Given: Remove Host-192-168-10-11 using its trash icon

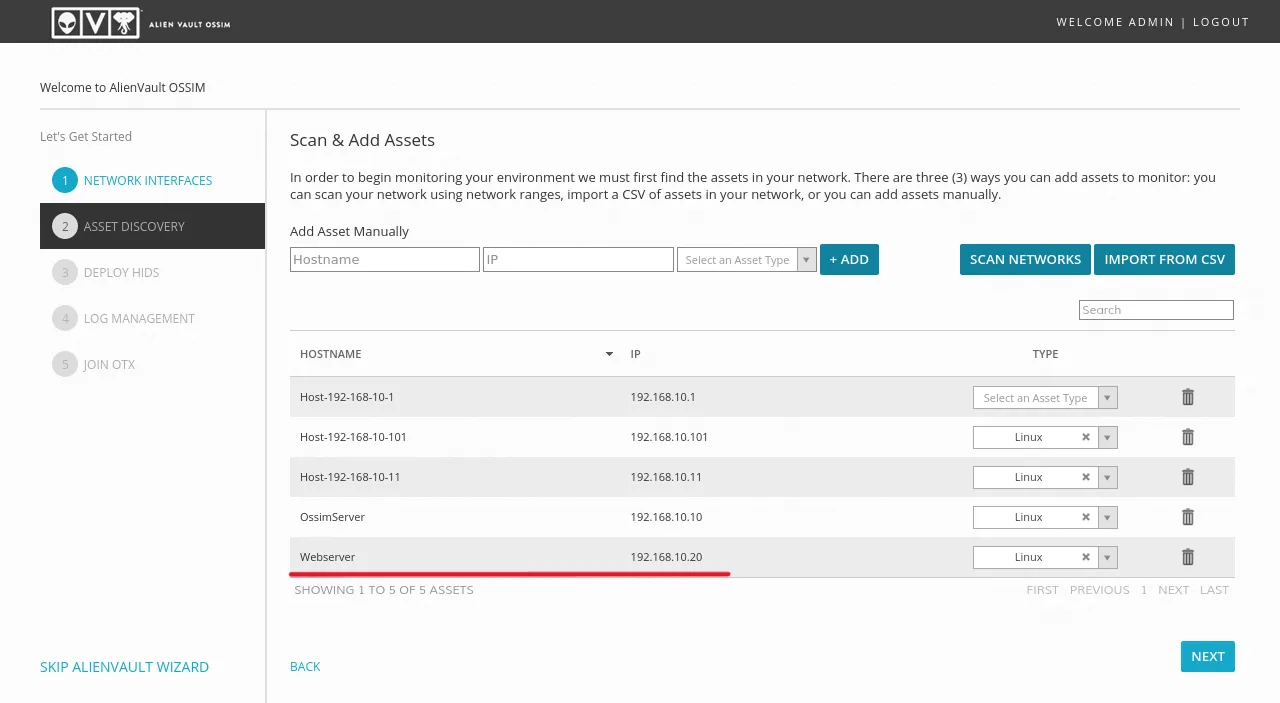Looking at the screenshot, I should click(x=1187, y=477).
